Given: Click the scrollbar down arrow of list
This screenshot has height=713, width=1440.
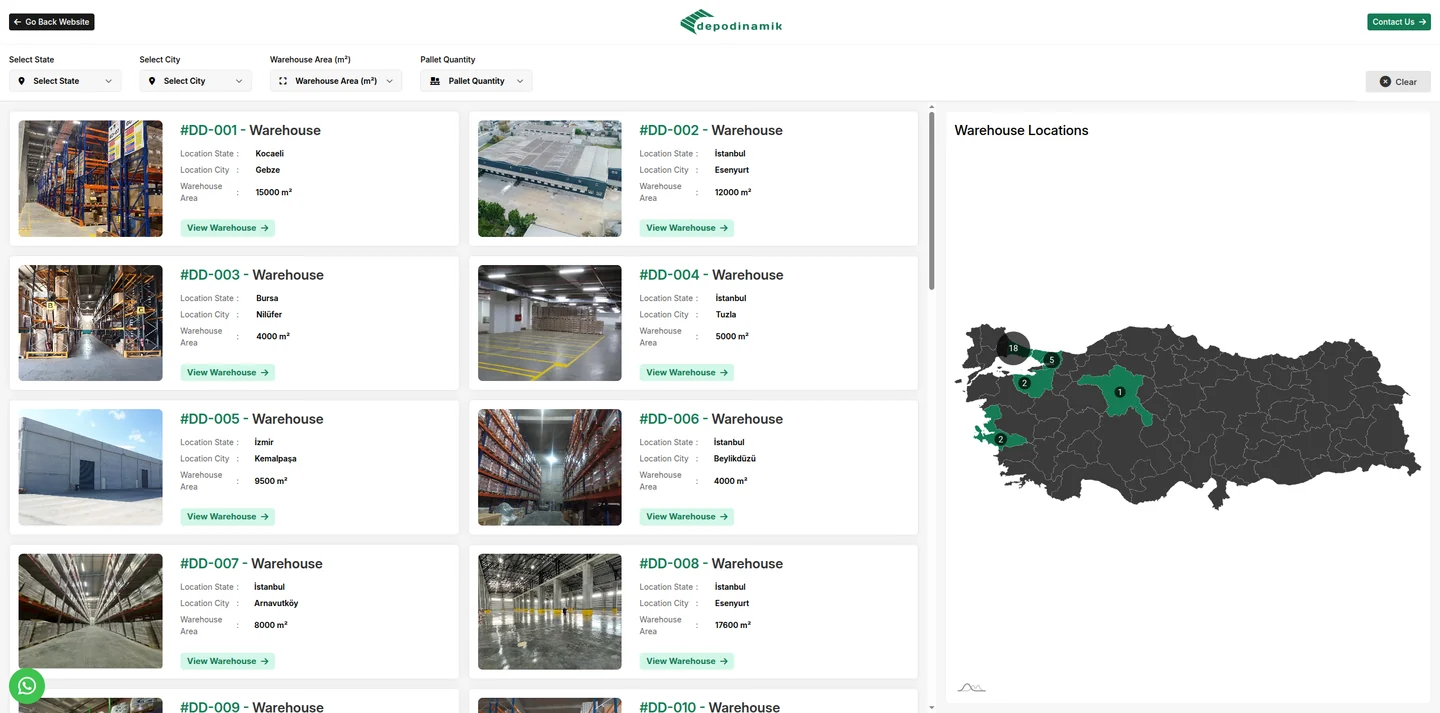Looking at the screenshot, I should [932, 708].
